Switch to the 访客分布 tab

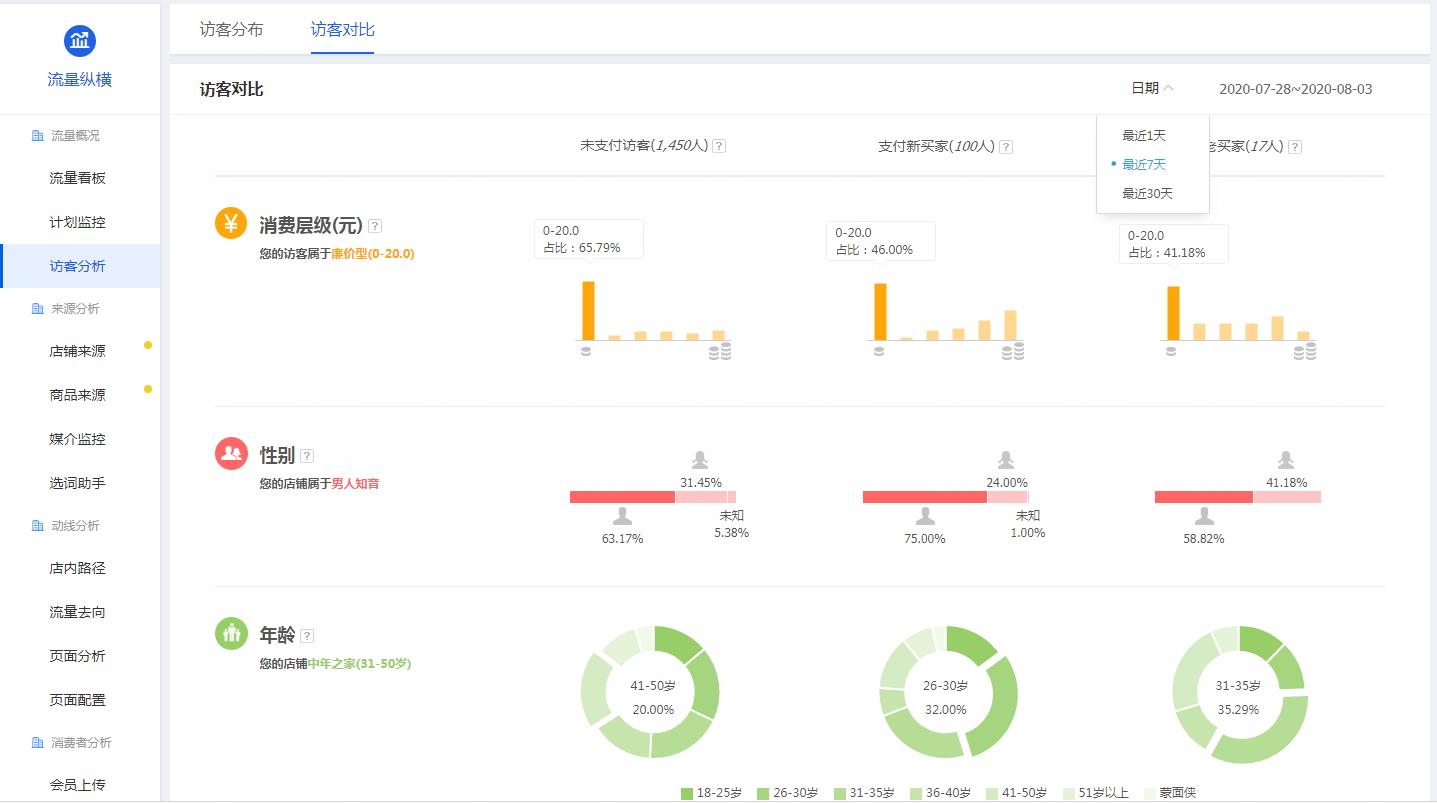tap(232, 30)
